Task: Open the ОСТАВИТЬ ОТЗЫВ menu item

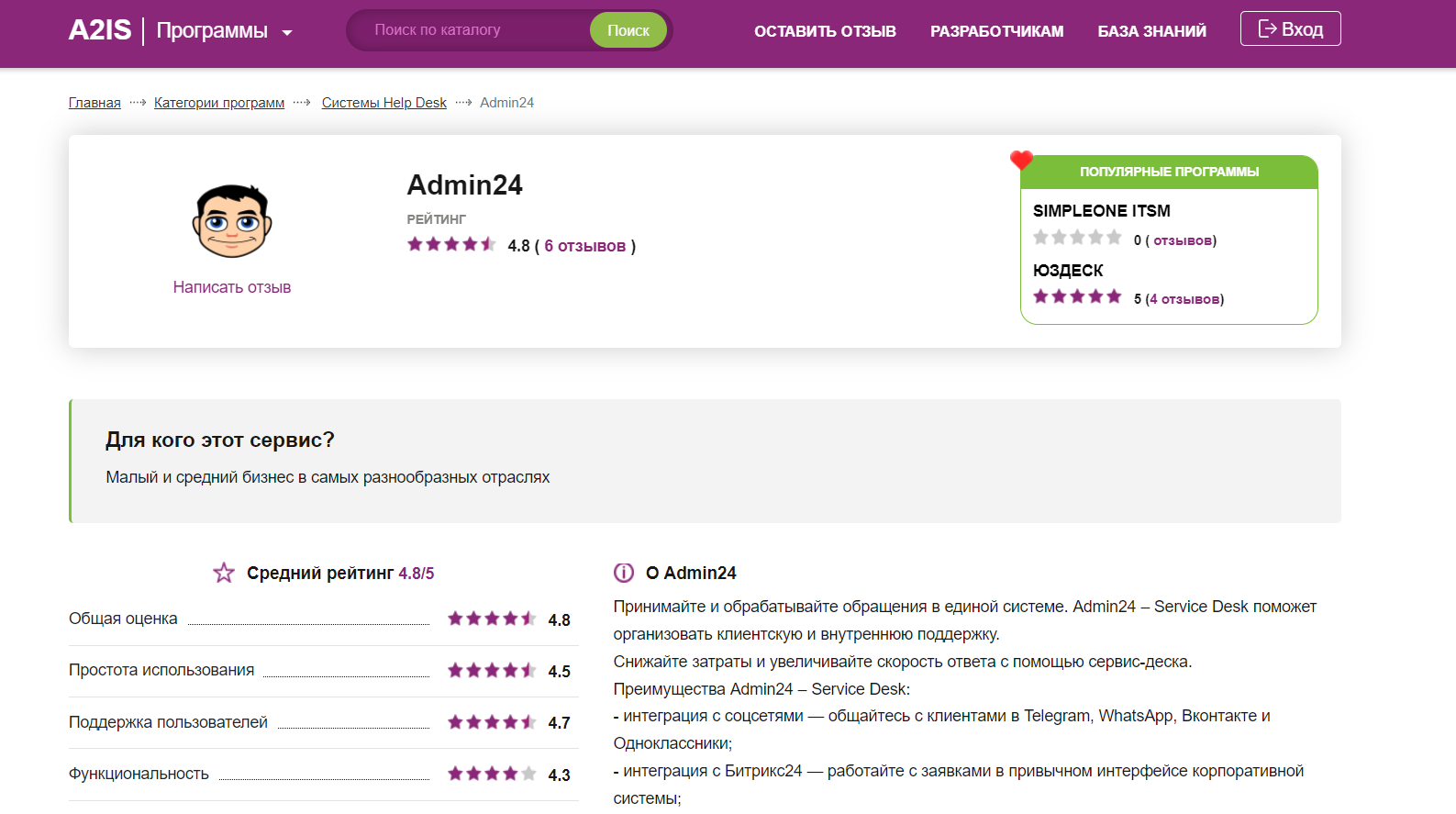Action: pos(825,31)
